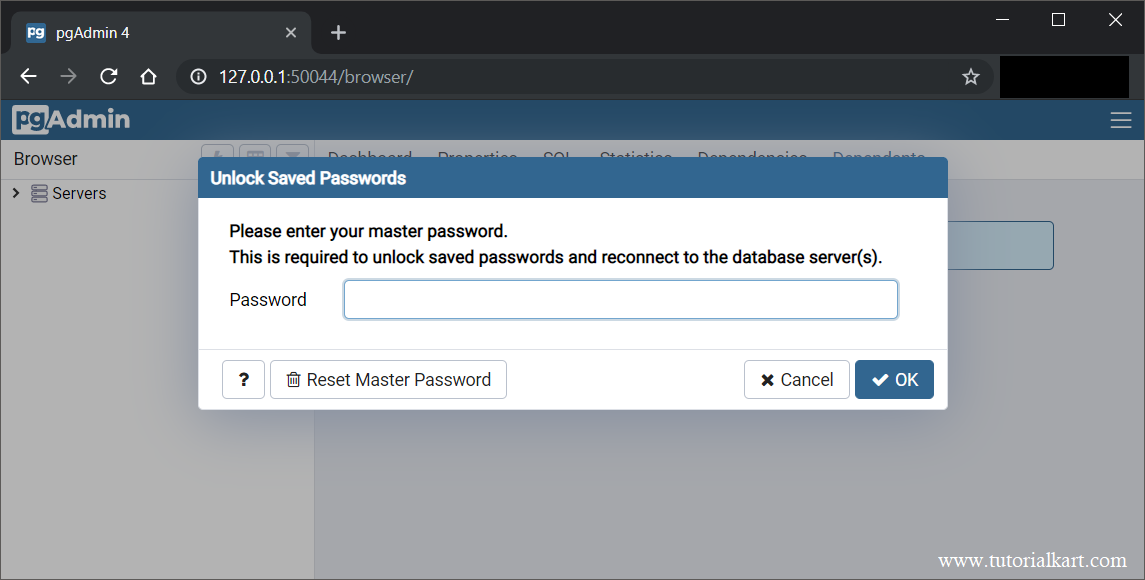Click the back navigation arrow
Image resolution: width=1145 pixels, height=580 pixels.
coord(27,76)
